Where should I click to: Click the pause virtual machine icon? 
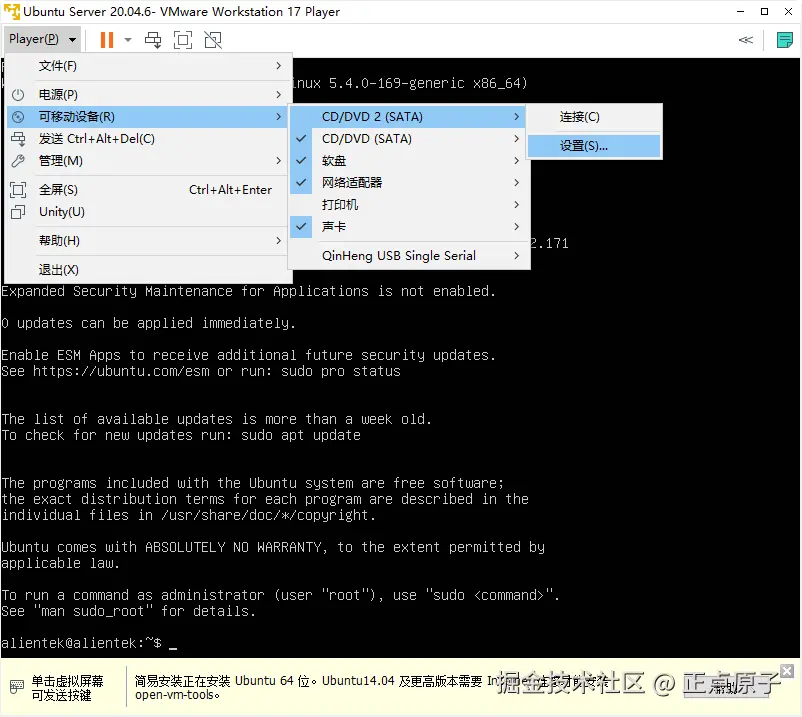(106, 40)
